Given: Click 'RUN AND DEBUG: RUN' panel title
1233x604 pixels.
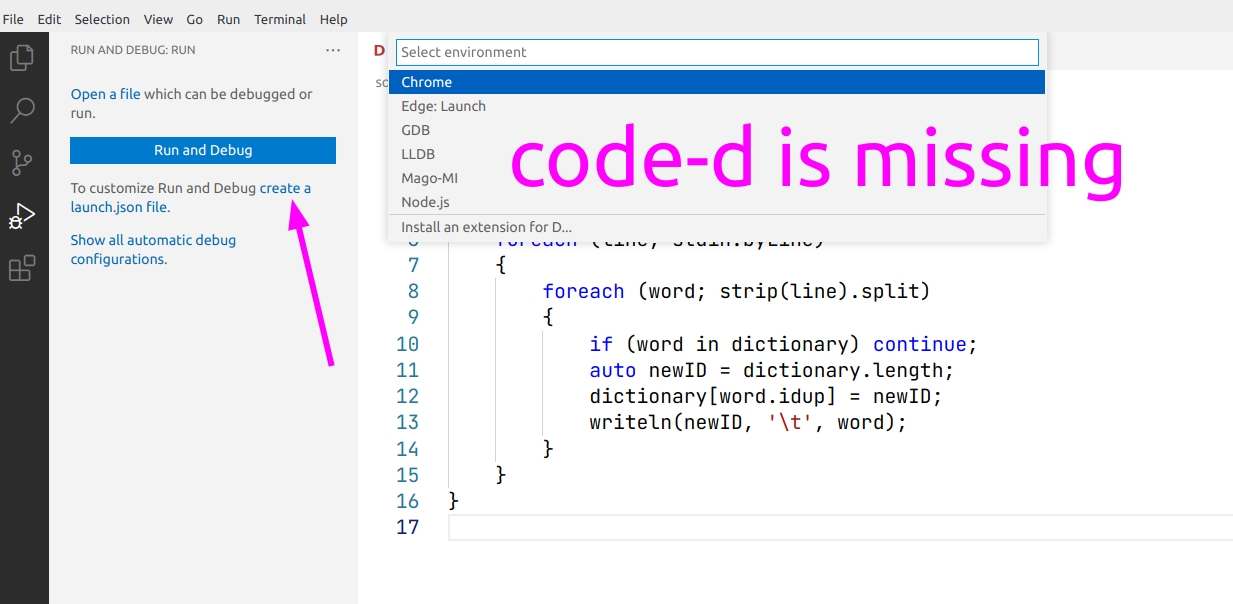Looking at the screenshot, I should pos(133,50).
